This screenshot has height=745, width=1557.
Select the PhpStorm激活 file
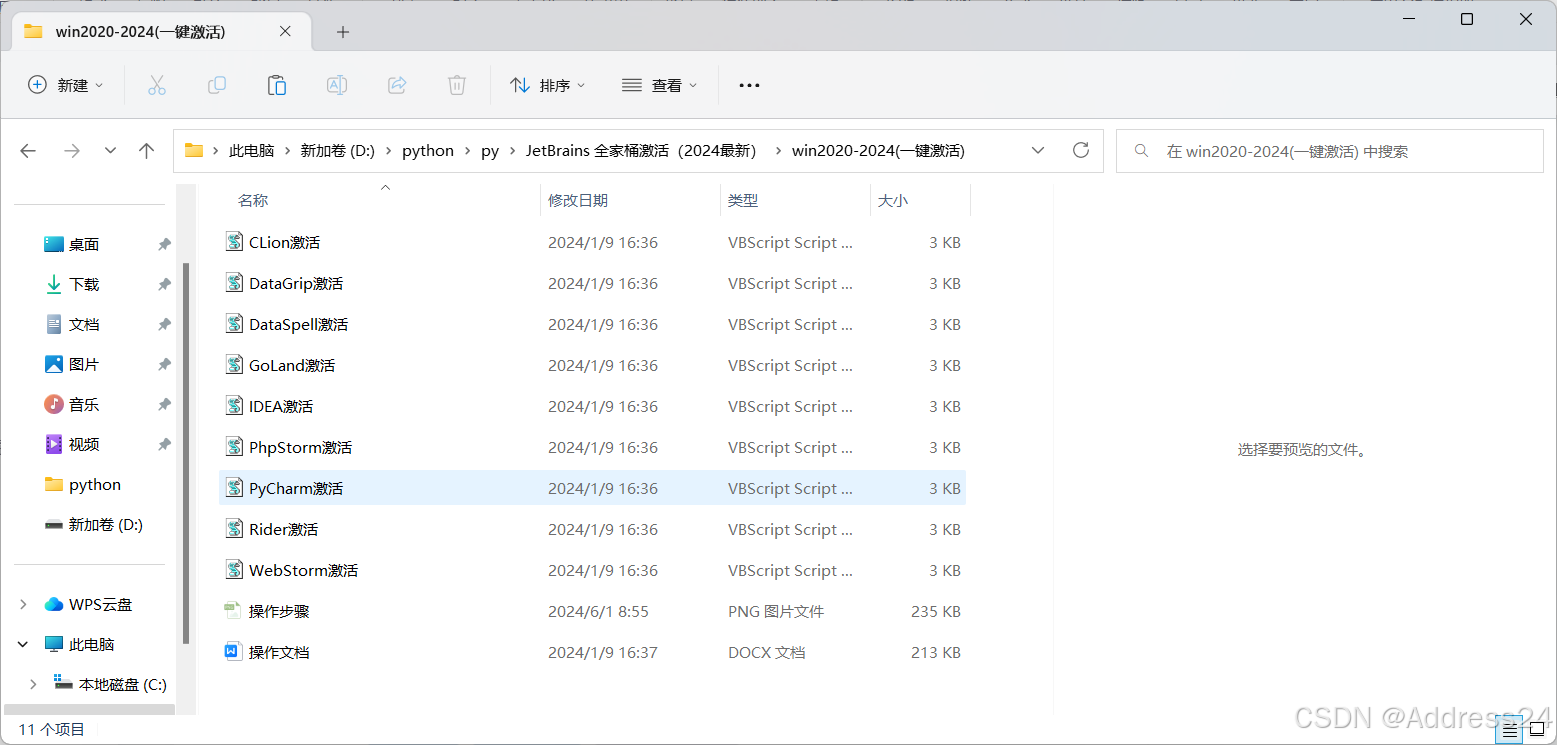click(592, 447)
